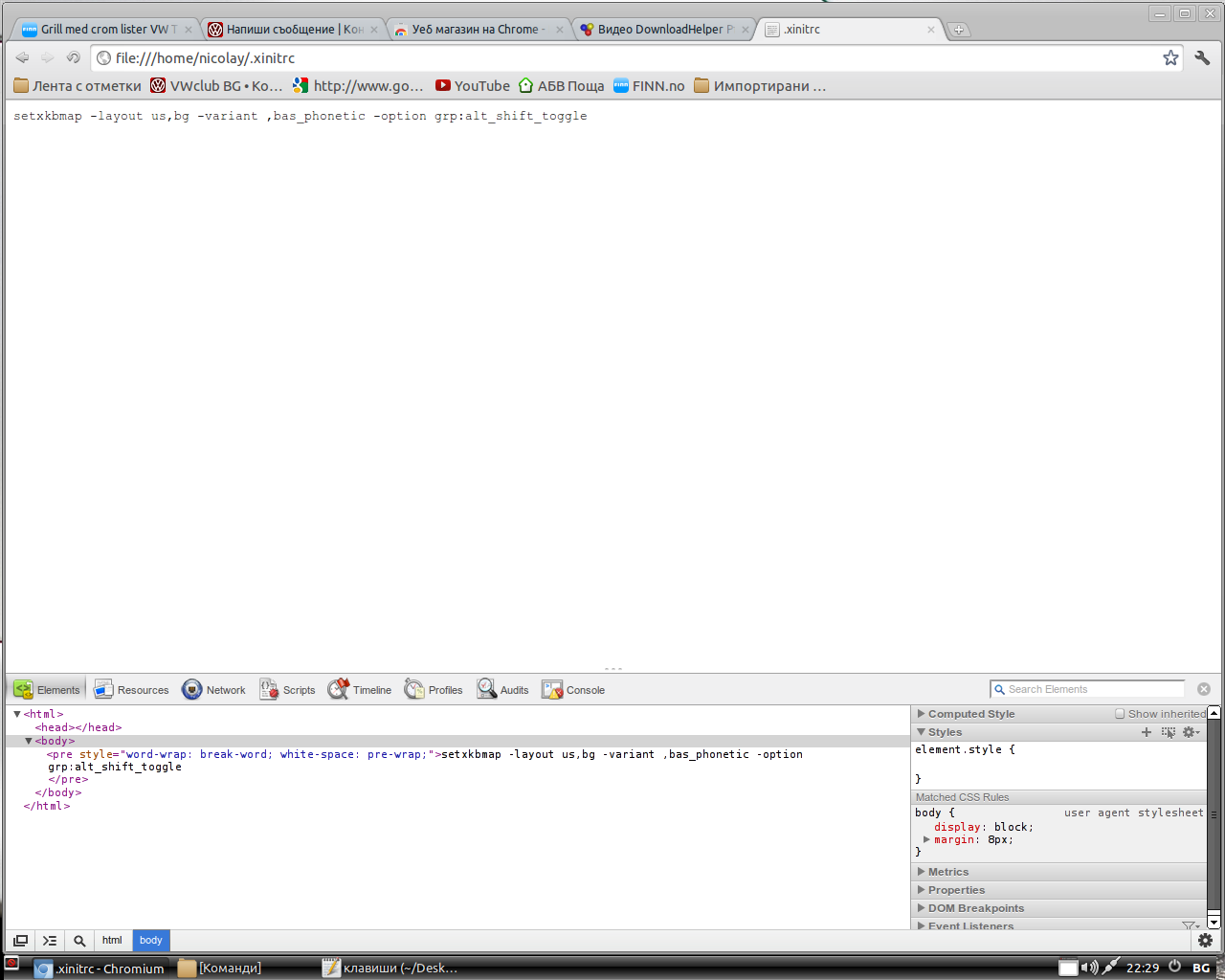
Task: Open the Profiles panel
Action: 434,690
